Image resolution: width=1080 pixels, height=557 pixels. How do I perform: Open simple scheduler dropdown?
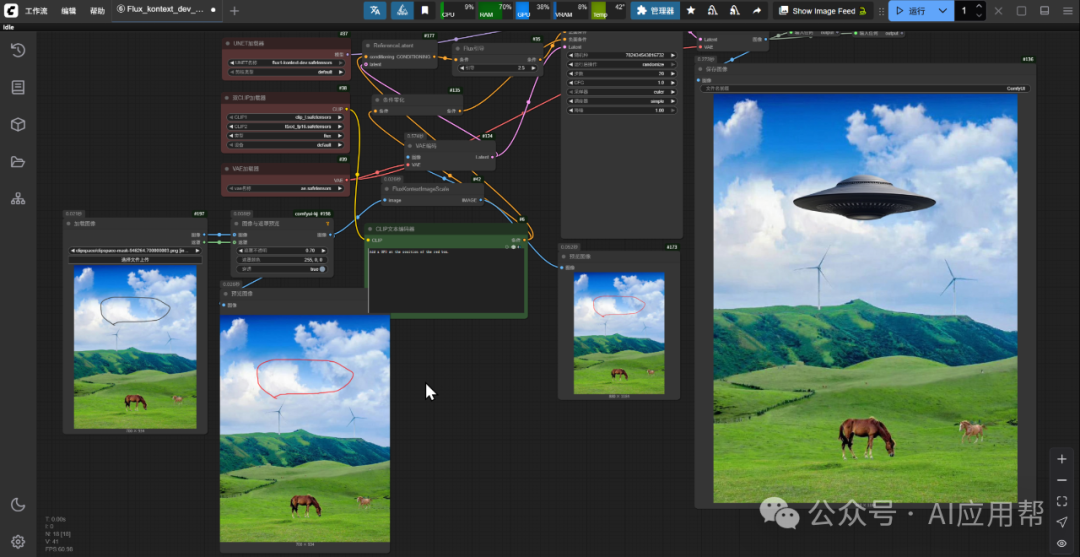coord(622,101)
